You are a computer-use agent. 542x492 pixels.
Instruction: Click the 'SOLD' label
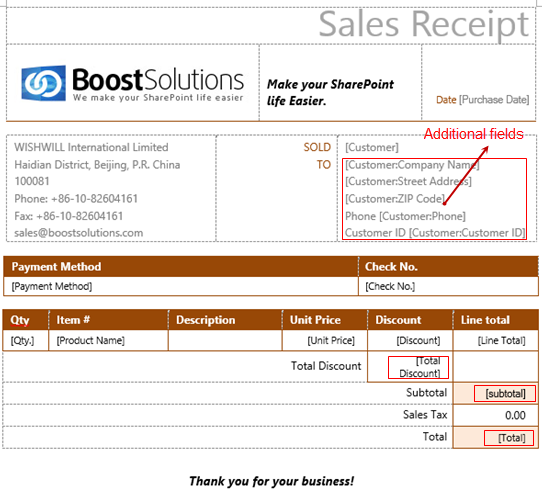click(x=317, y=147)
